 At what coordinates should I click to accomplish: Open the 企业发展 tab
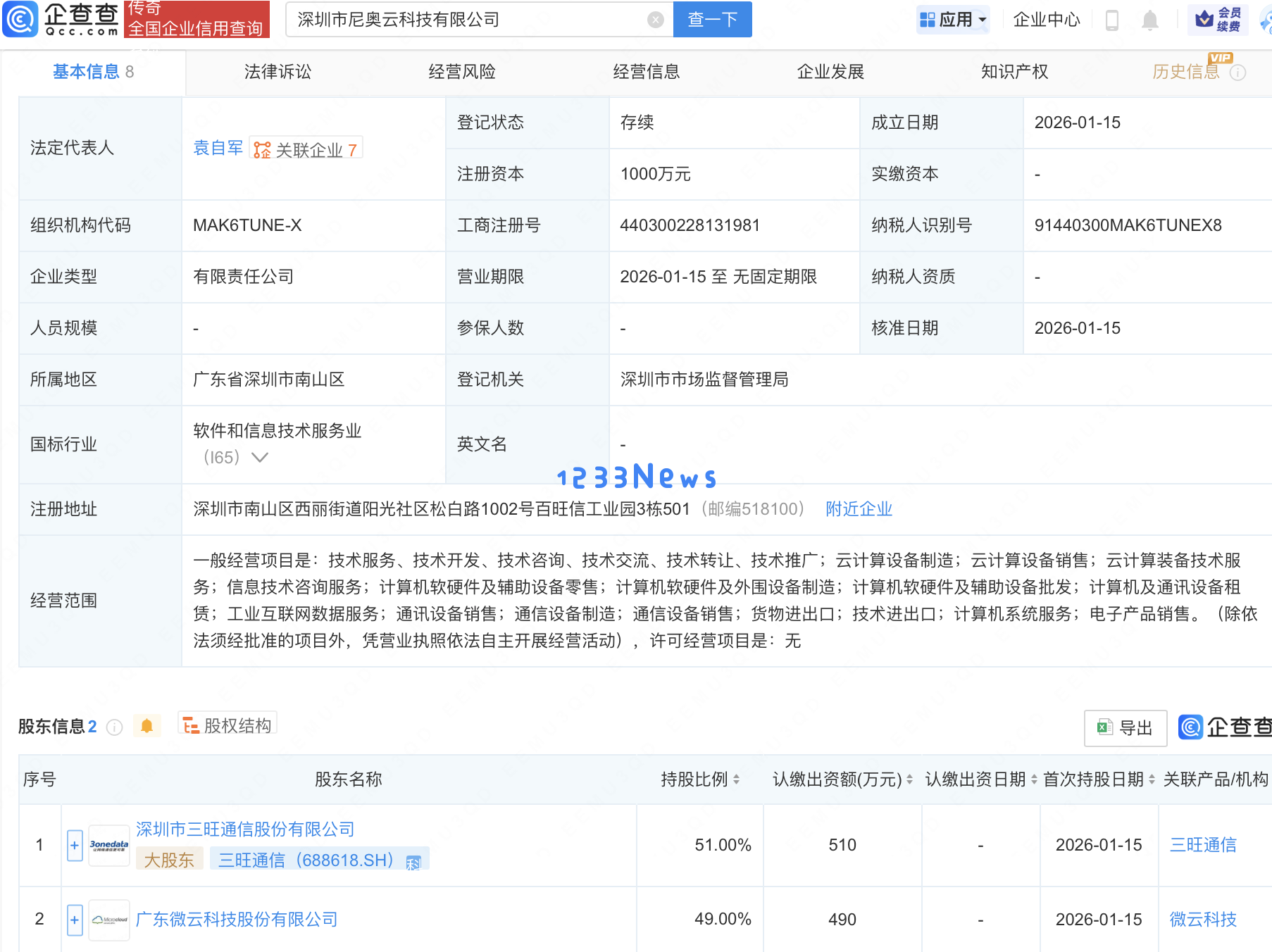click(x=830, y=71)
